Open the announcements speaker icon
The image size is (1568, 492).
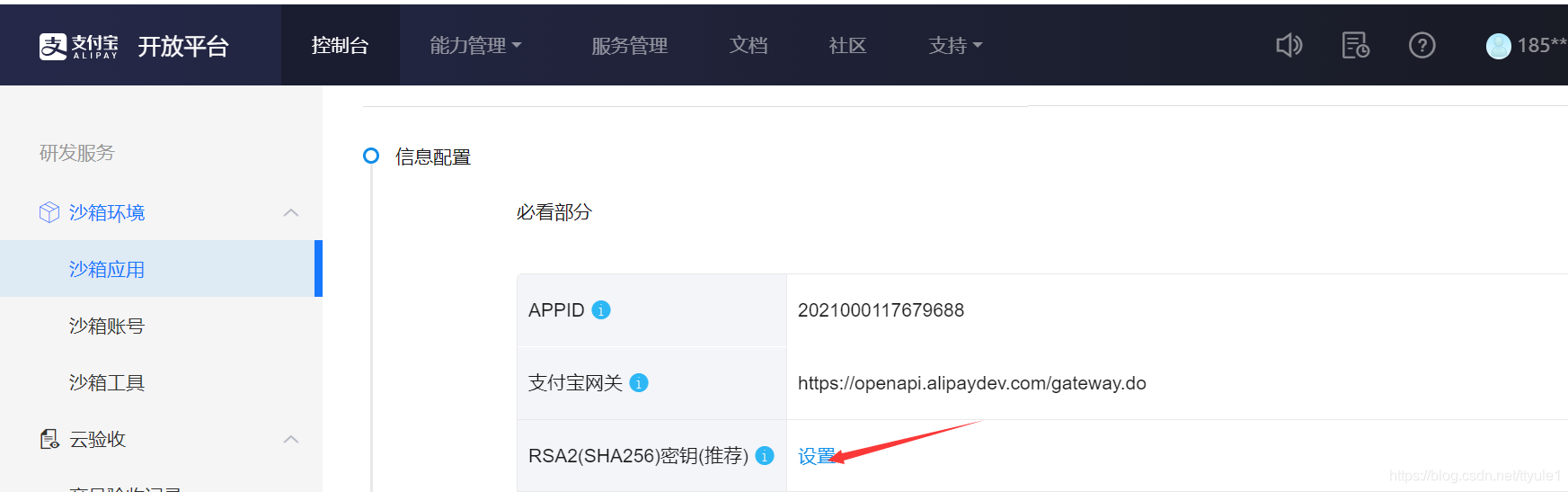[x=1289, y=45]
